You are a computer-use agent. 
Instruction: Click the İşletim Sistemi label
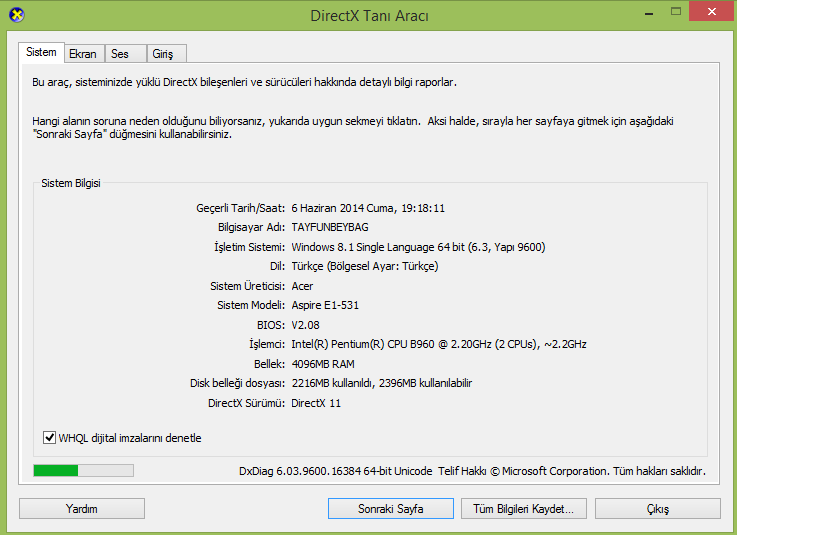(x=250, y=247)
